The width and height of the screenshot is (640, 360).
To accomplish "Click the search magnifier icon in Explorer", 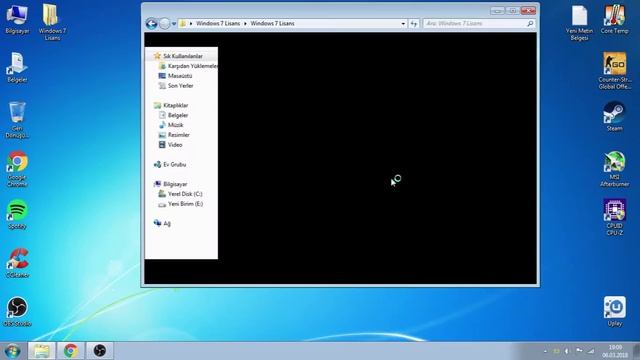I will pyautogui.click(x=530, y=24).
